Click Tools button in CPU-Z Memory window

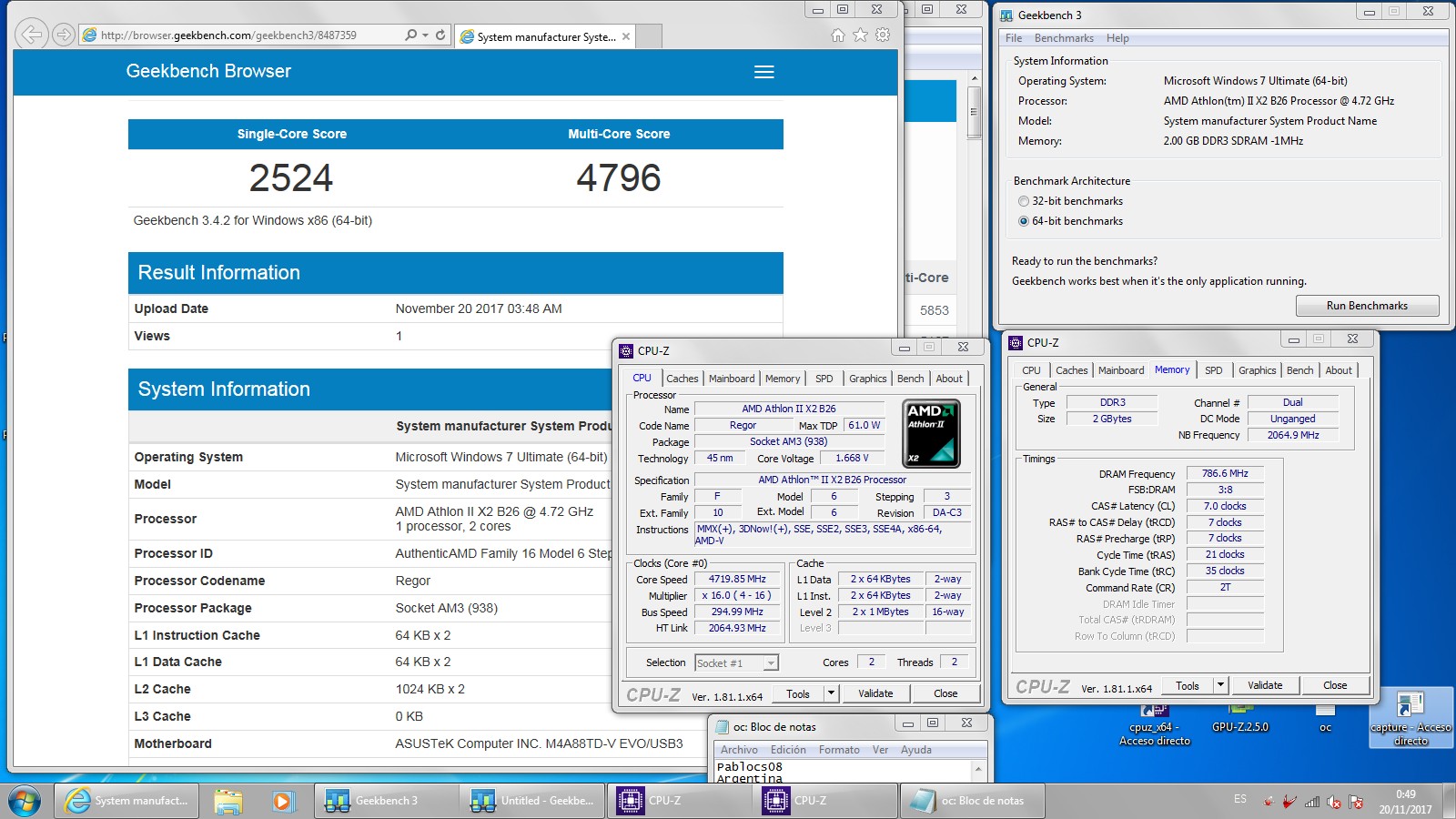click(1188, 685)
